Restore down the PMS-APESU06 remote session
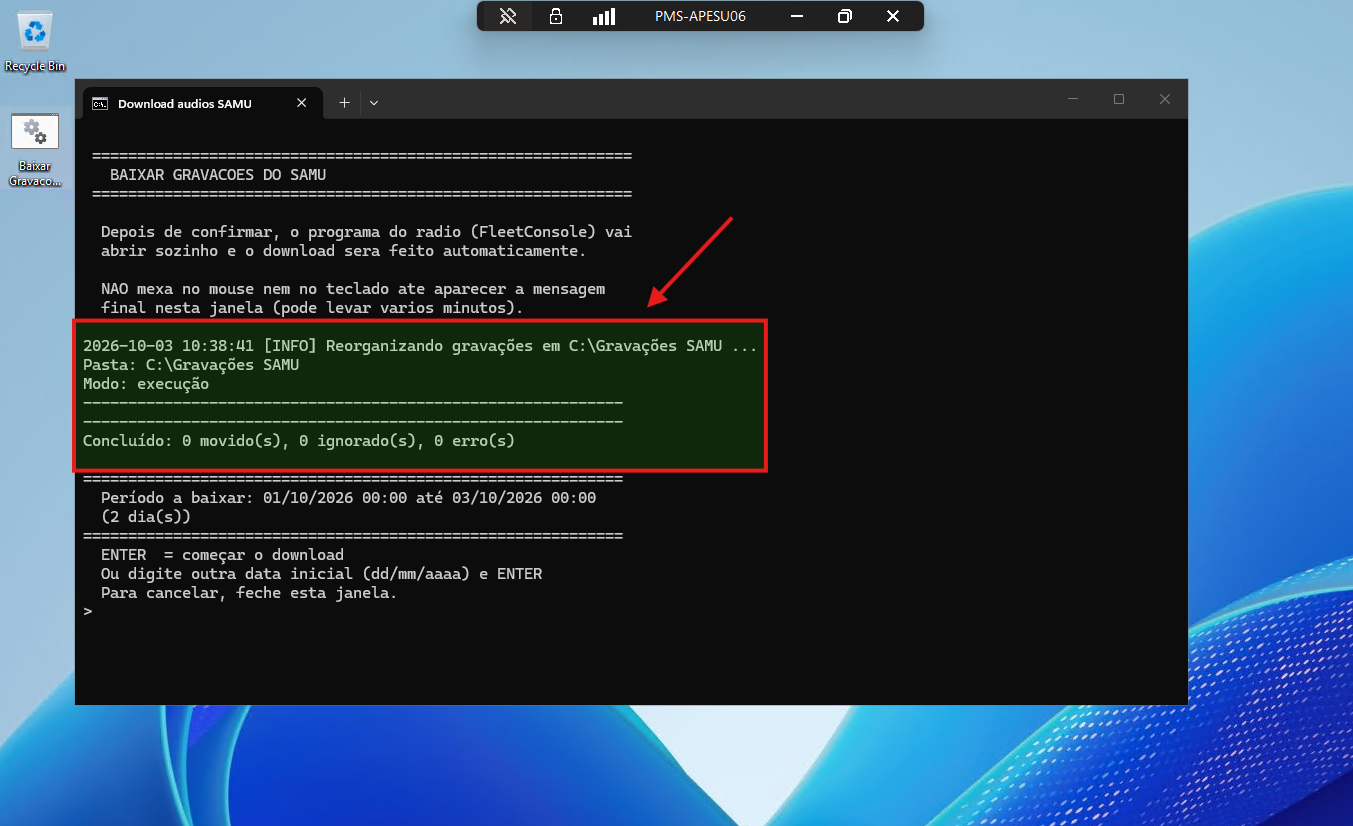 [x=845, y=16]
